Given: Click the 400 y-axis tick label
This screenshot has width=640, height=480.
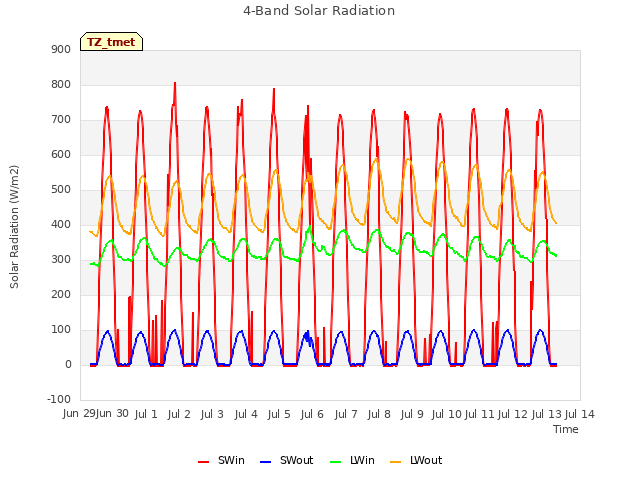Looking at the screenshot, I should pyautogui.click(x=61, y=224).
